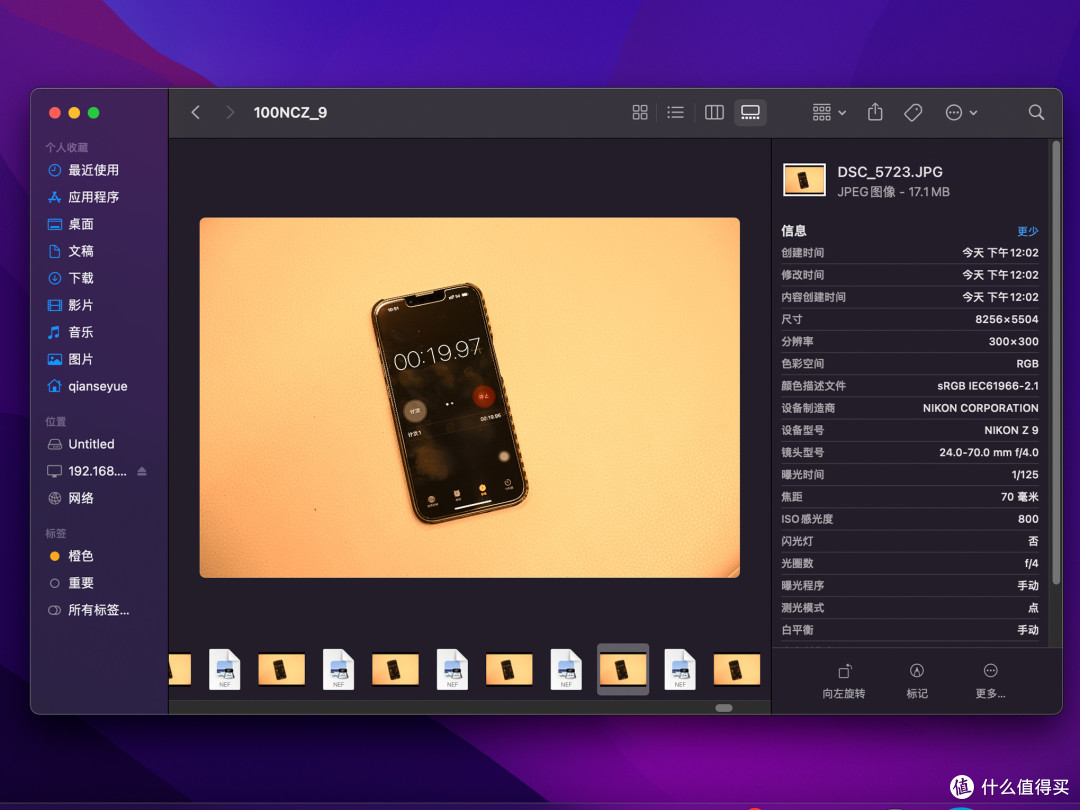Open the group-by options dropdown
Viewport: 1080px width, 810px height.
pyautogui.click(x=829, y=112)
